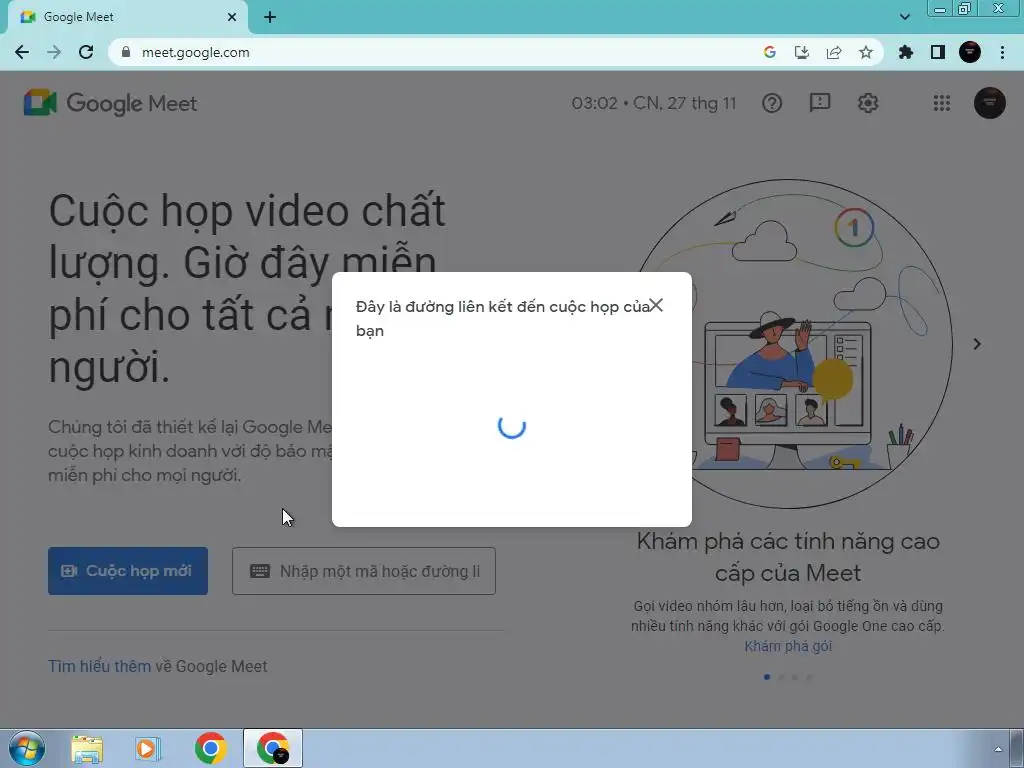
Task: Click the meeting code input field
Action: (x=364, y=571)
